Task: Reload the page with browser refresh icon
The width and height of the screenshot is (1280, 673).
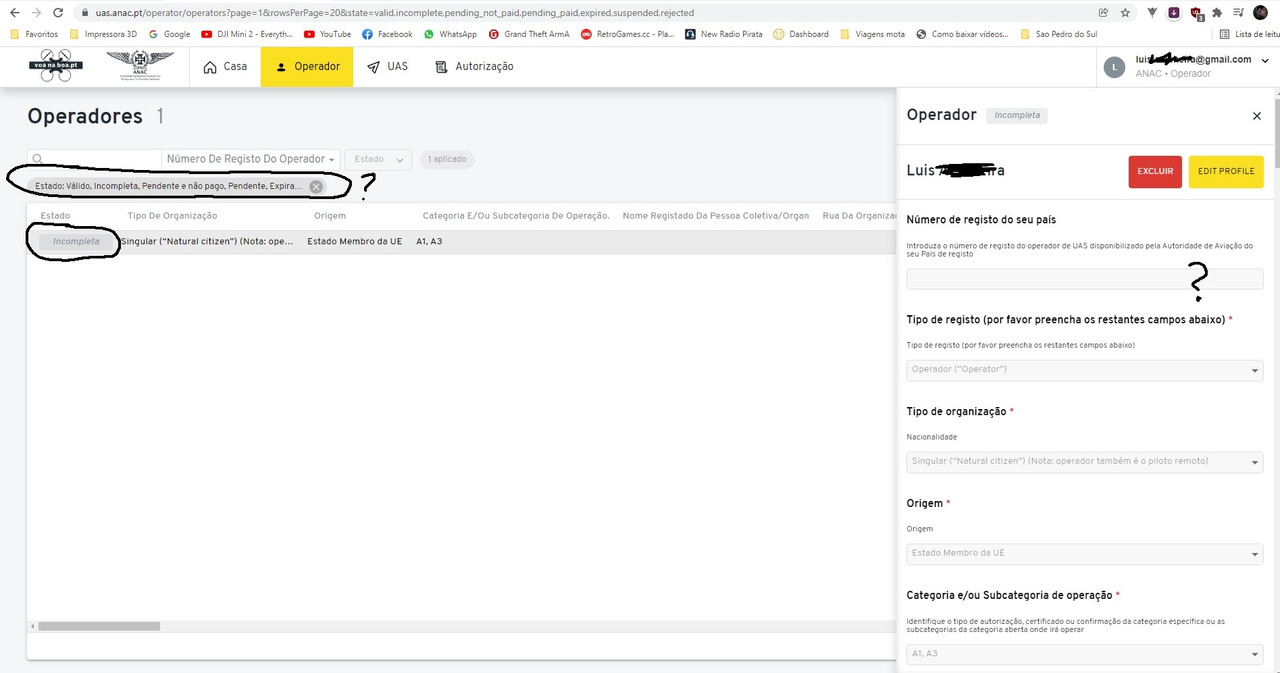Action: (x=59, y=13)
